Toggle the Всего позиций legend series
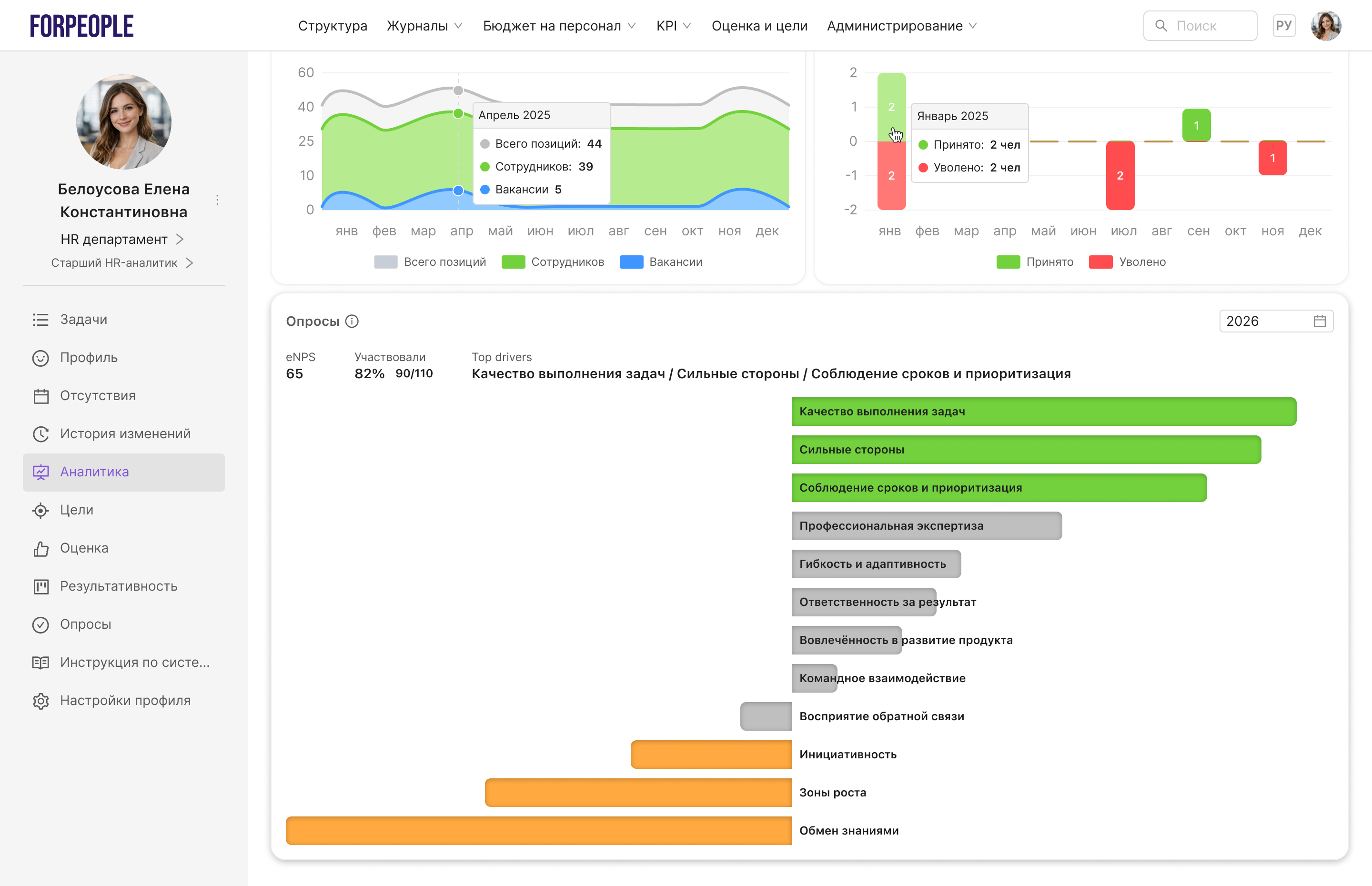The width and height of the screenshot is (1372, 886). 430,262
